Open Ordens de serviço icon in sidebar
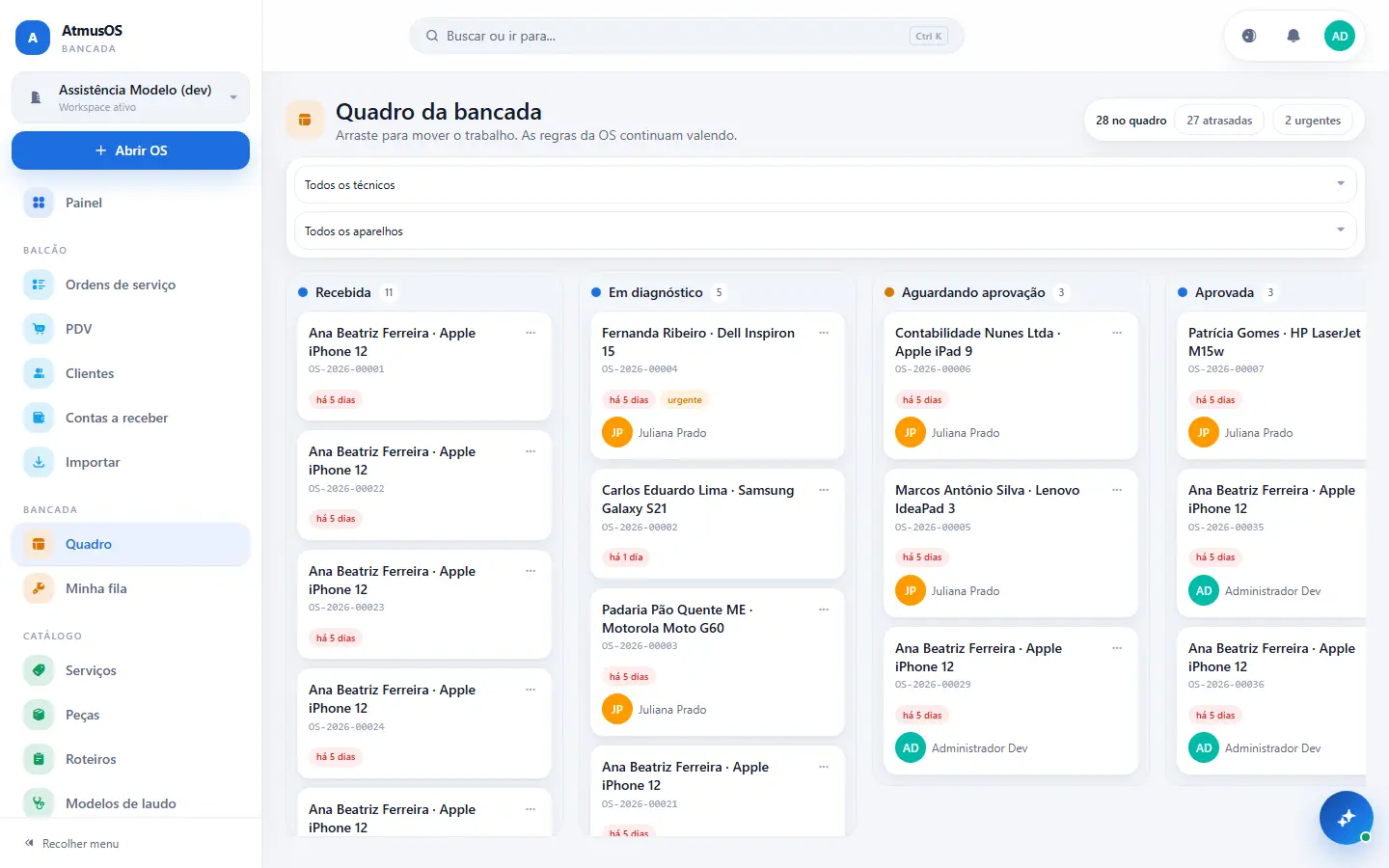The height and width of the screenshot is (868, 1389). pyautogui.click(x=39, y=285)
